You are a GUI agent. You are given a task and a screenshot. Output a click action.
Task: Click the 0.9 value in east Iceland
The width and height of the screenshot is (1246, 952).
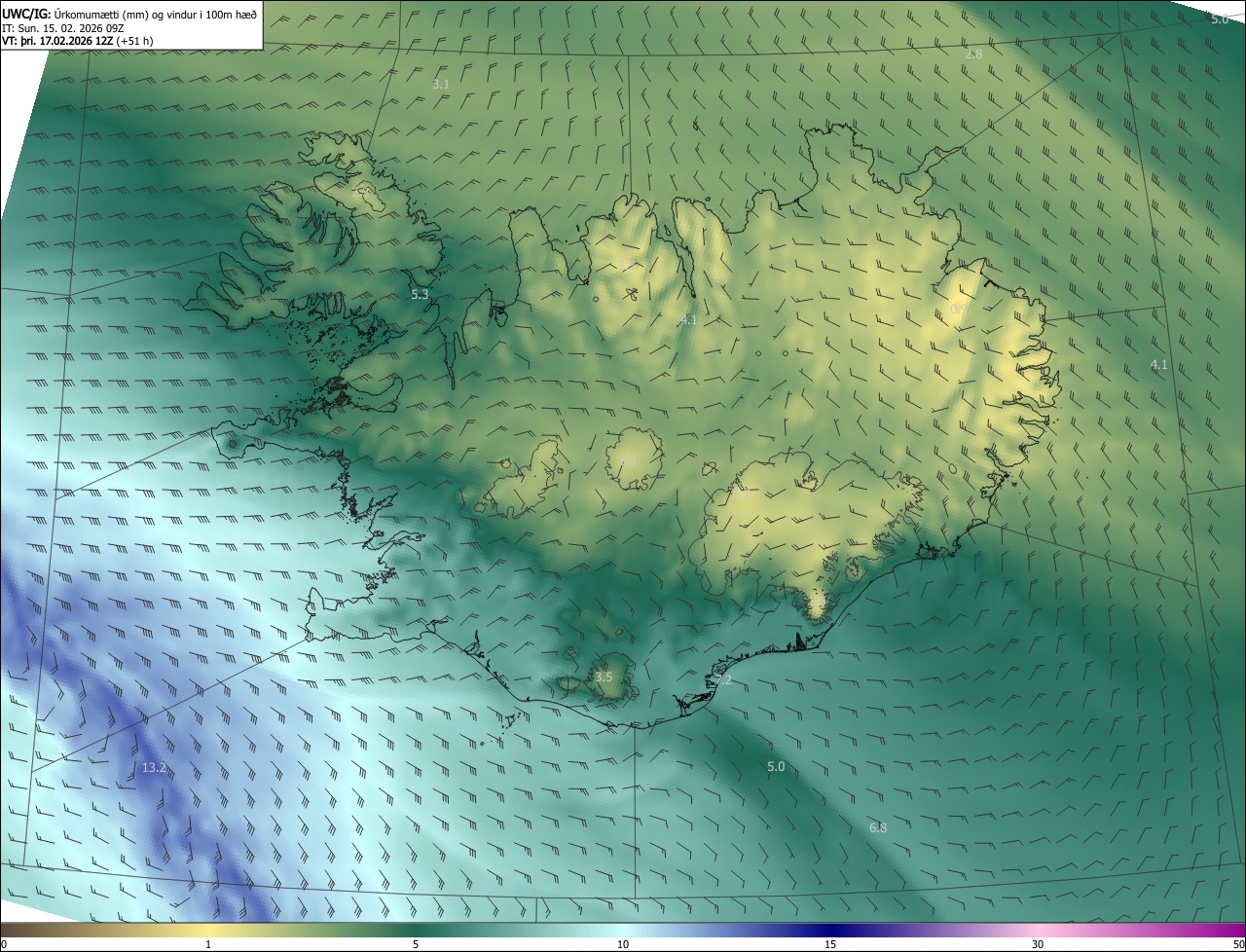pyautogui.click(x=959, y=310)
